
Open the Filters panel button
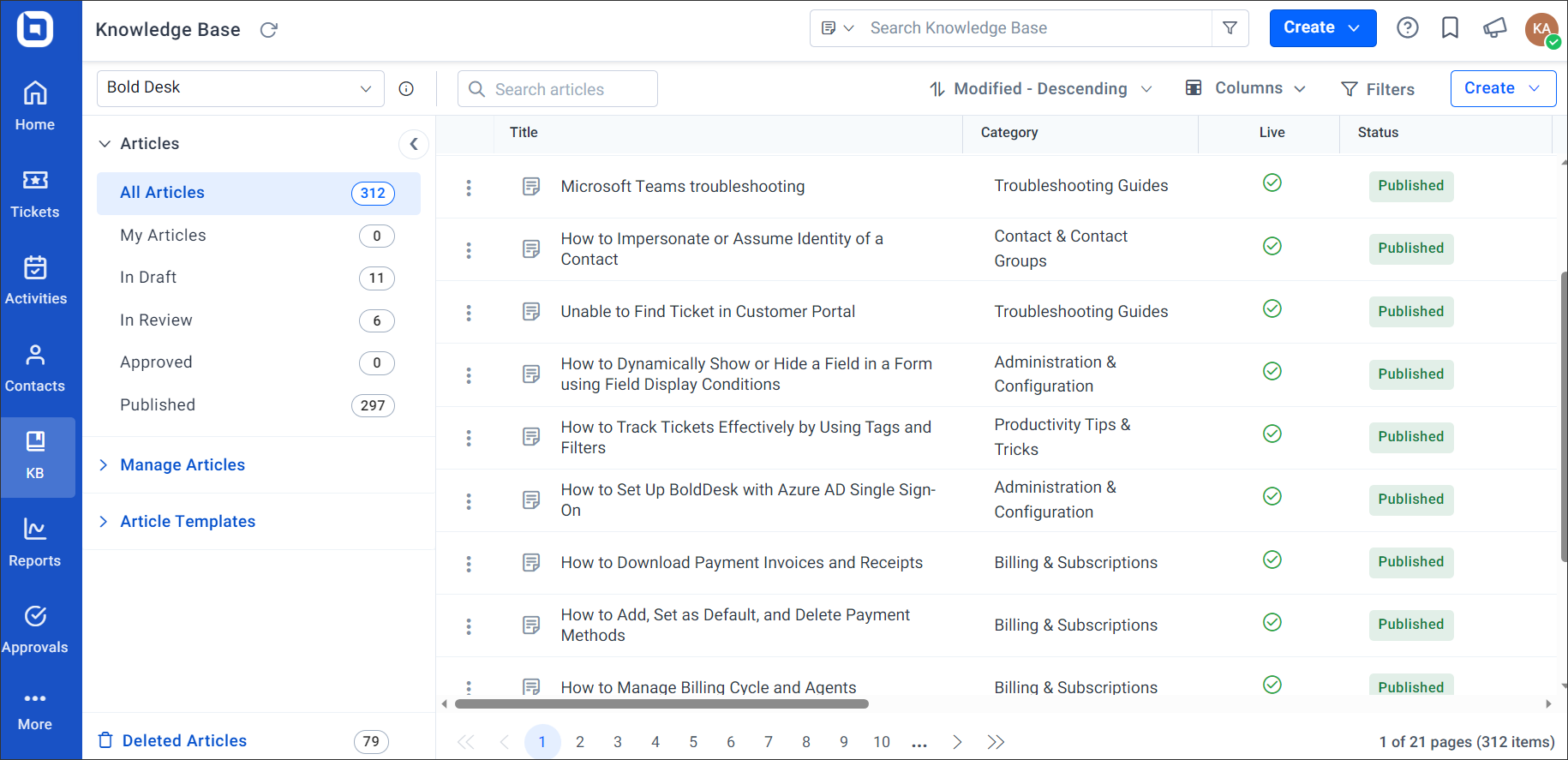point(1378,89)
